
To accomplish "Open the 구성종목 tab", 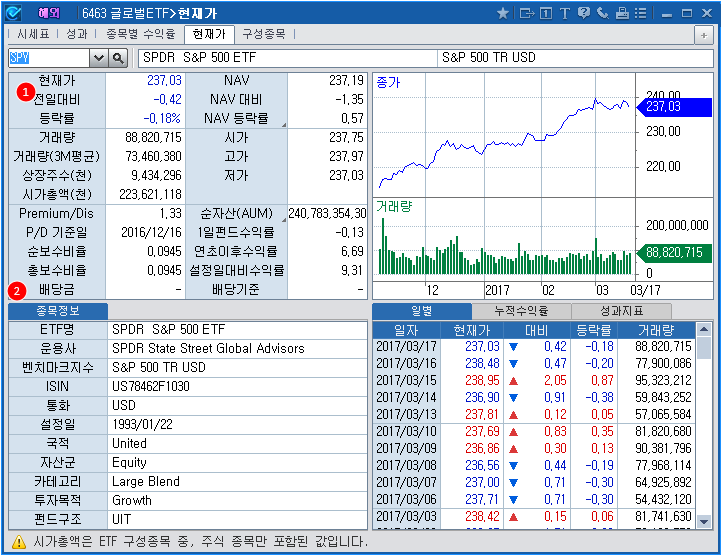I will click(264, 34).
